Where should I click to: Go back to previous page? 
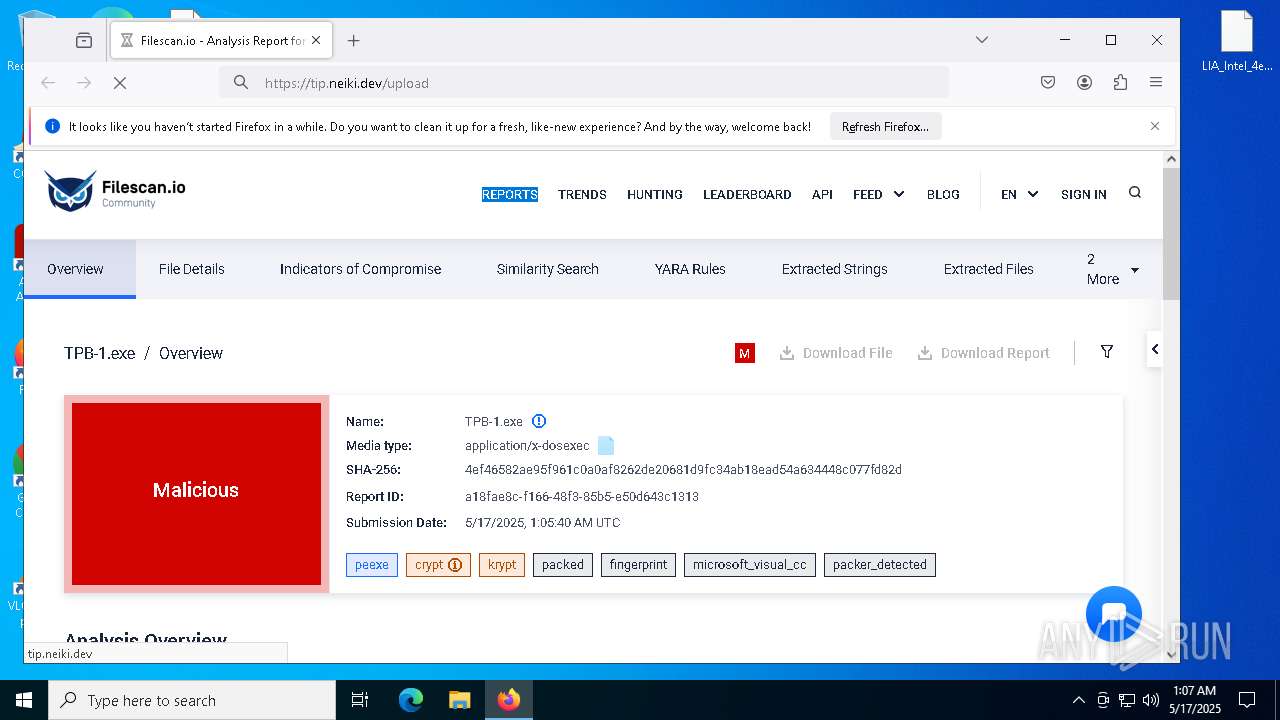tap(48, 83)
